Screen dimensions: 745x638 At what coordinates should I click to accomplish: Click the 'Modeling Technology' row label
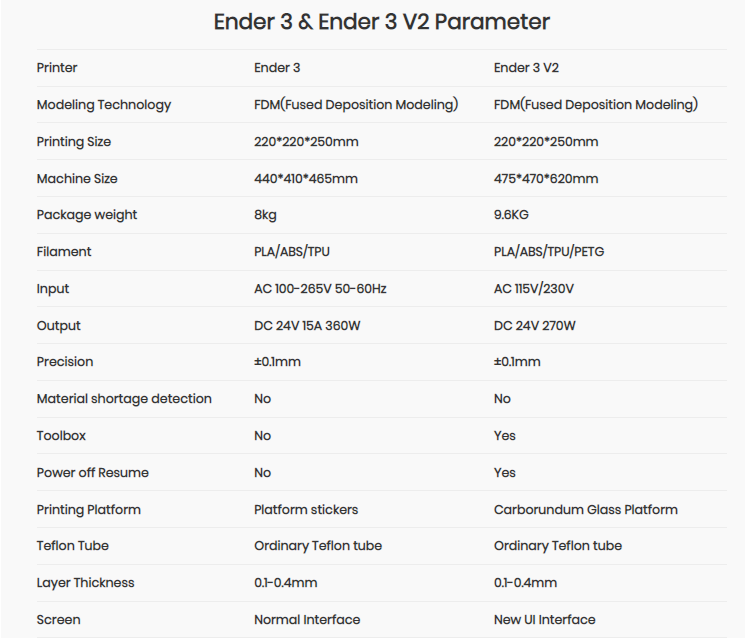[x=104, y=105]
